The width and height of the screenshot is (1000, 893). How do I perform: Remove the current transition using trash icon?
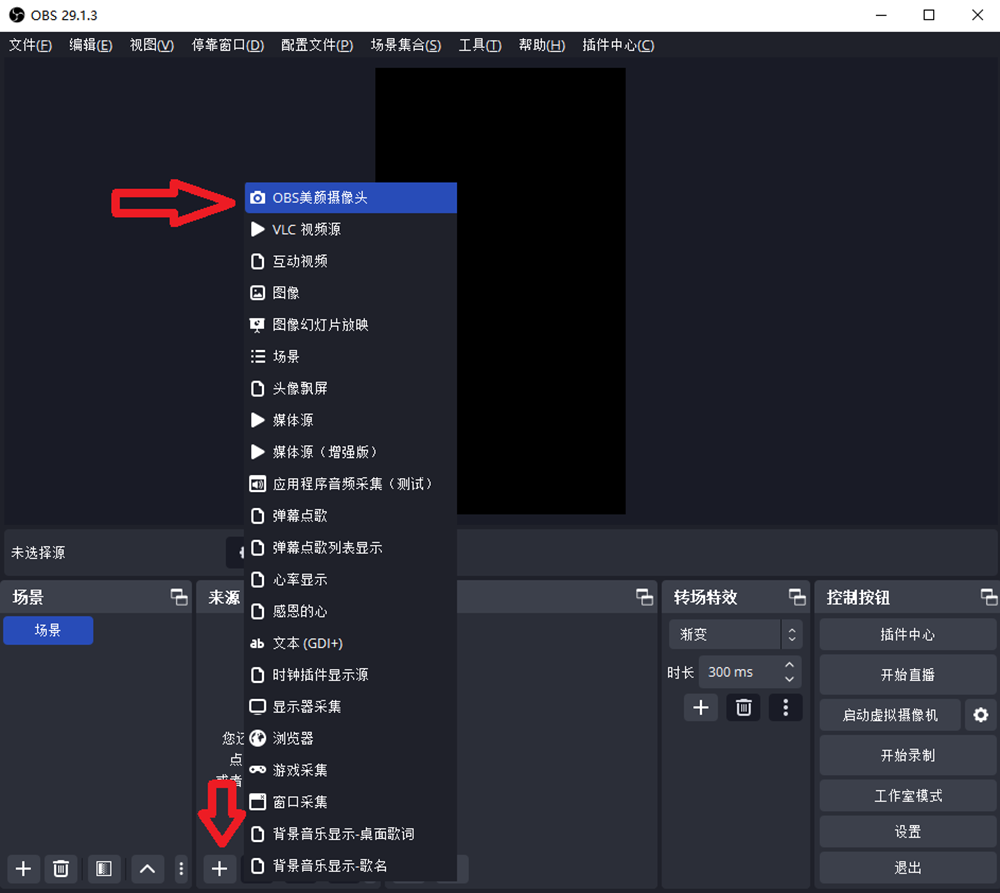pos(742,707)
